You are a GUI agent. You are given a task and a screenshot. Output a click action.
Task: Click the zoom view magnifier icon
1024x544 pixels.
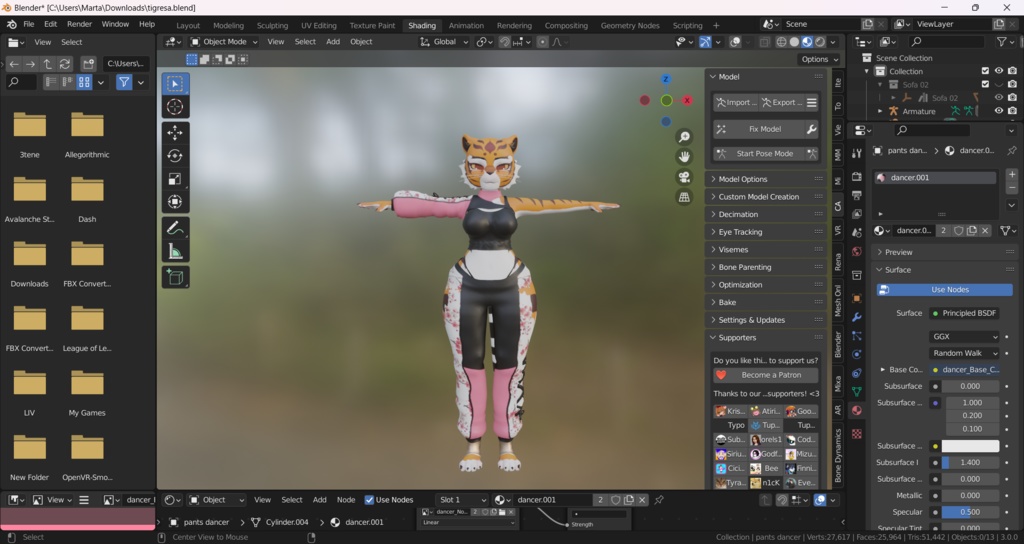(684, 136)
